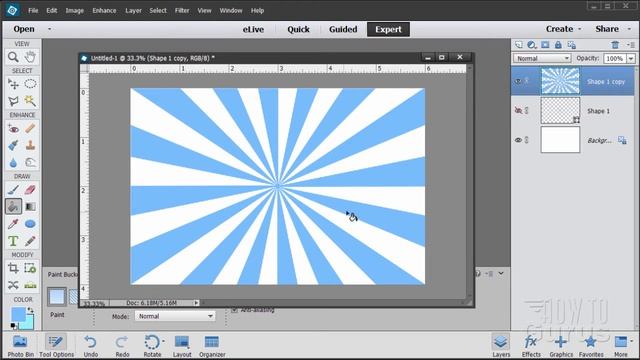Image resolution: width=640 pixels, height=360 pixels.
Task: Open the Layer menu
Action: pyautogui.click(x=133, y=11)
